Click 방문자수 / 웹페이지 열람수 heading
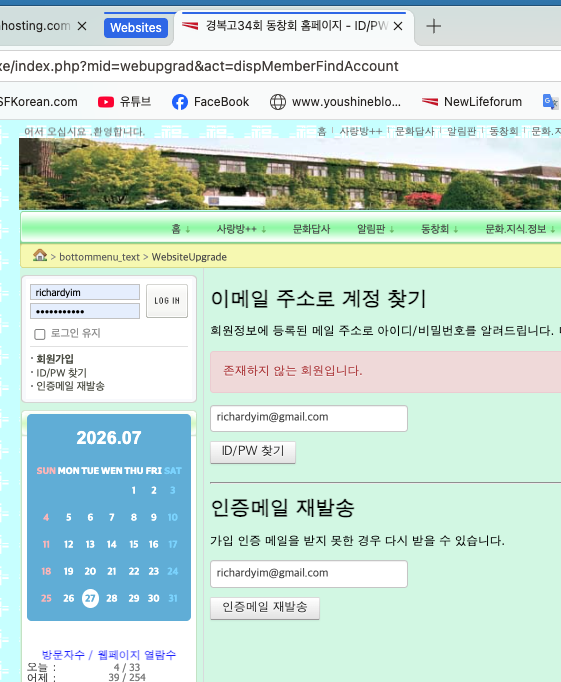 (x=109, y=655)
